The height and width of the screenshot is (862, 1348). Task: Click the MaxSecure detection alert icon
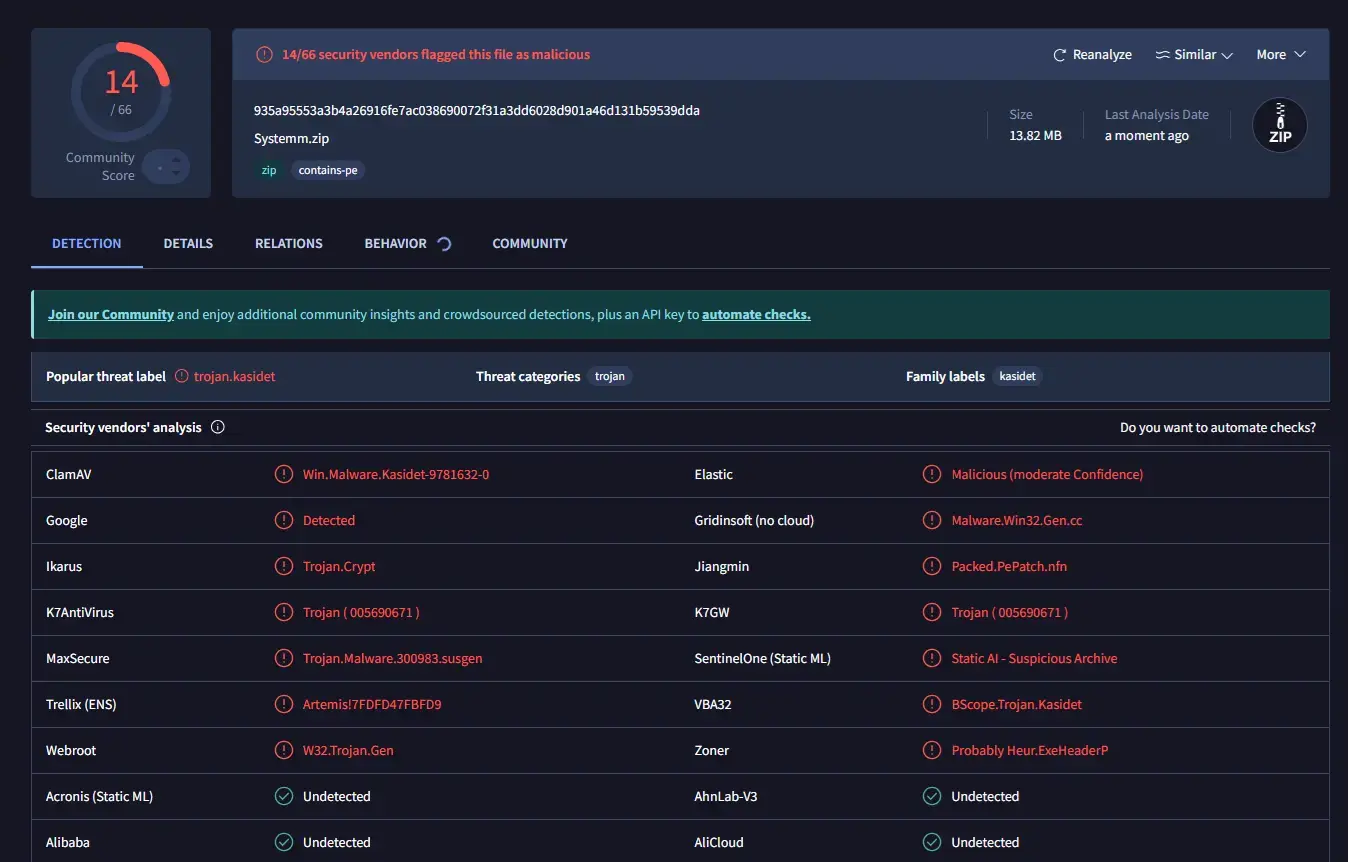tap(284, 658)
